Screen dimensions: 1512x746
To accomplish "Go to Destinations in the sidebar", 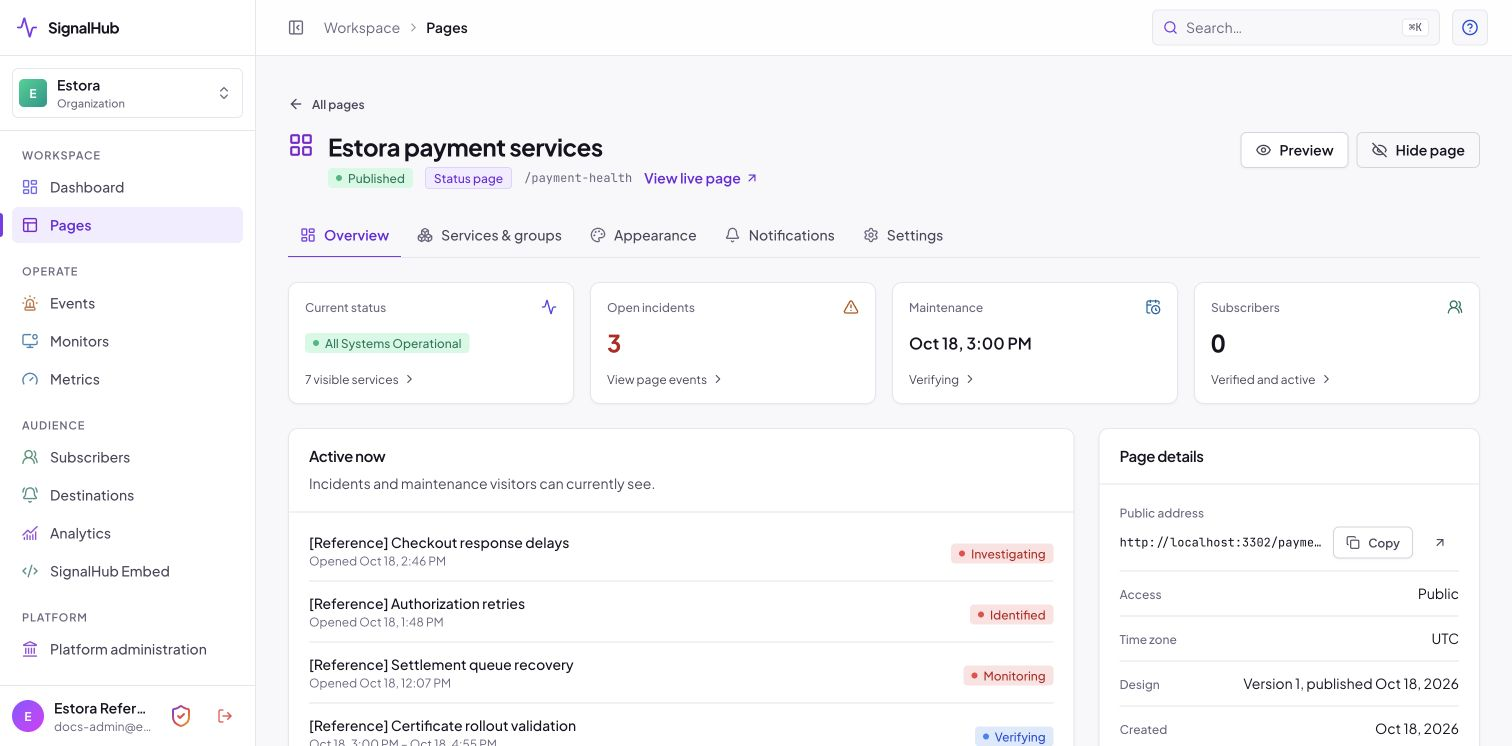I will pyautogui.click(x=127, y=495).
